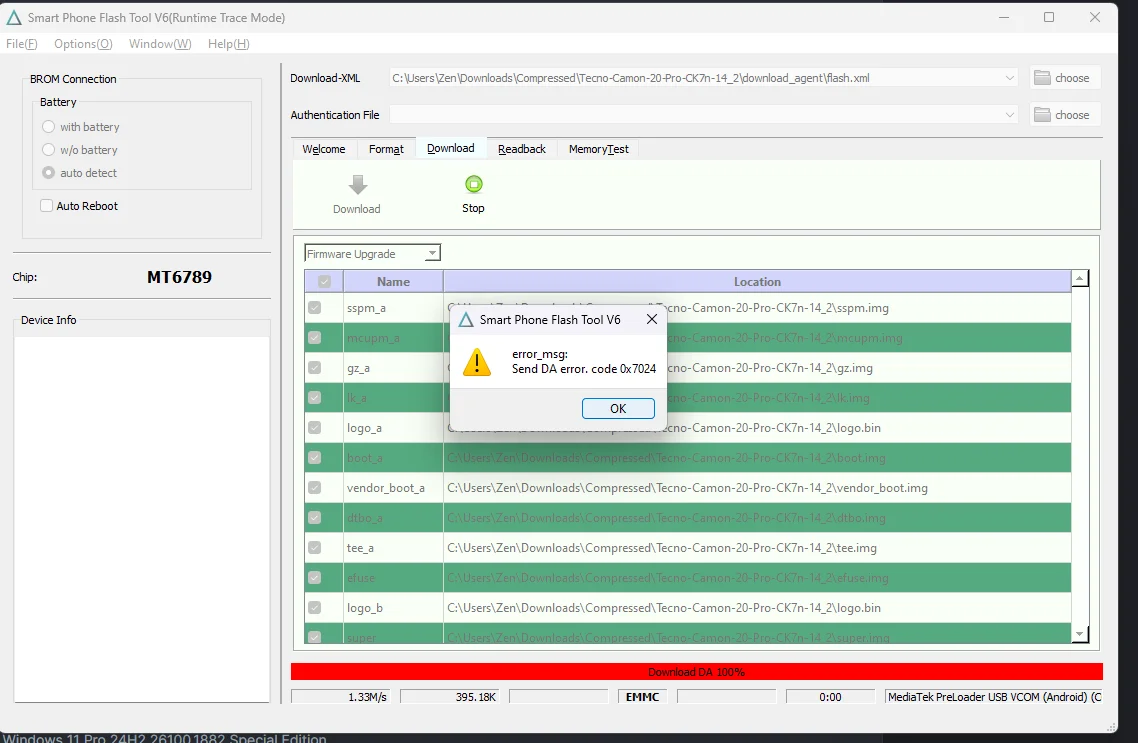Open the Firmware Upgrade mode dropdown
The width and height of the screenshot is (1138, 743).
point(372,253)
